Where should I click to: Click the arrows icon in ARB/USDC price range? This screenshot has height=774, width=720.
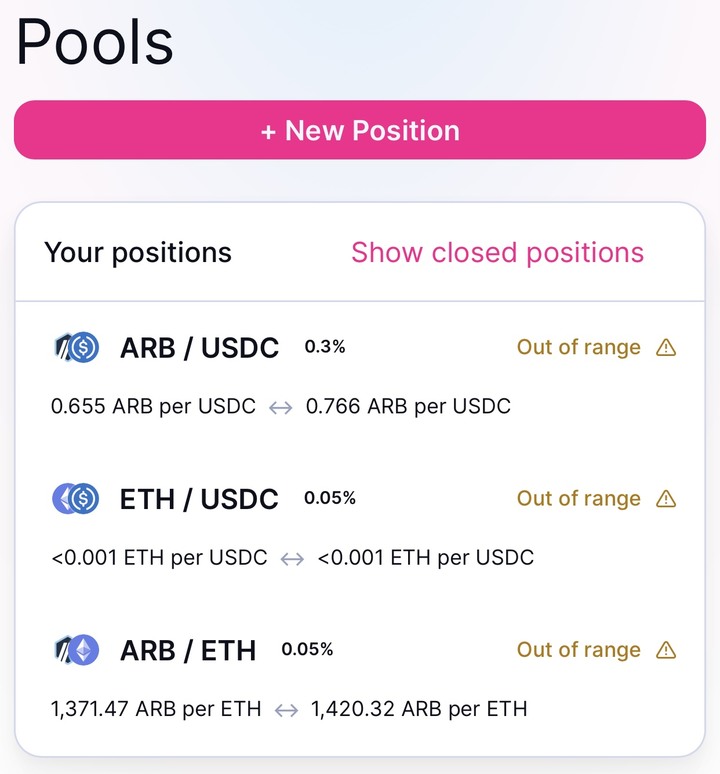pyautogui.click(x=280, y=407)
